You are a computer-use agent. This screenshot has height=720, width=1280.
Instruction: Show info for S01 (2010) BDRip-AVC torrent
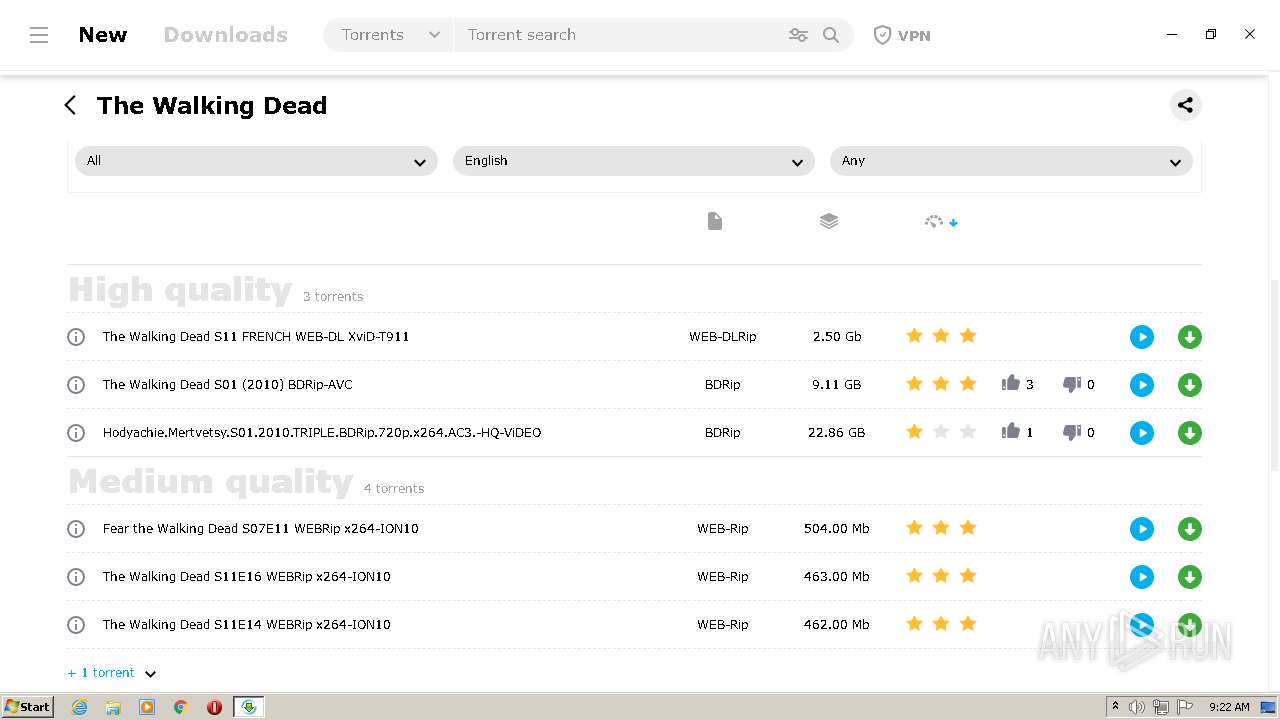76,385
